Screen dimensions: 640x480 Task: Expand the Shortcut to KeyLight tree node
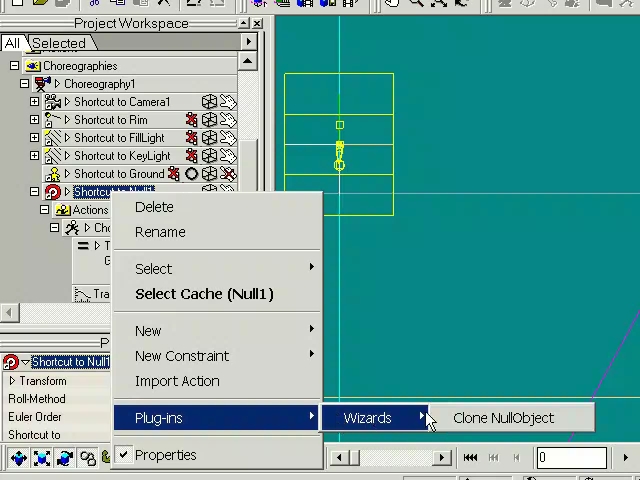coord(35,156)
